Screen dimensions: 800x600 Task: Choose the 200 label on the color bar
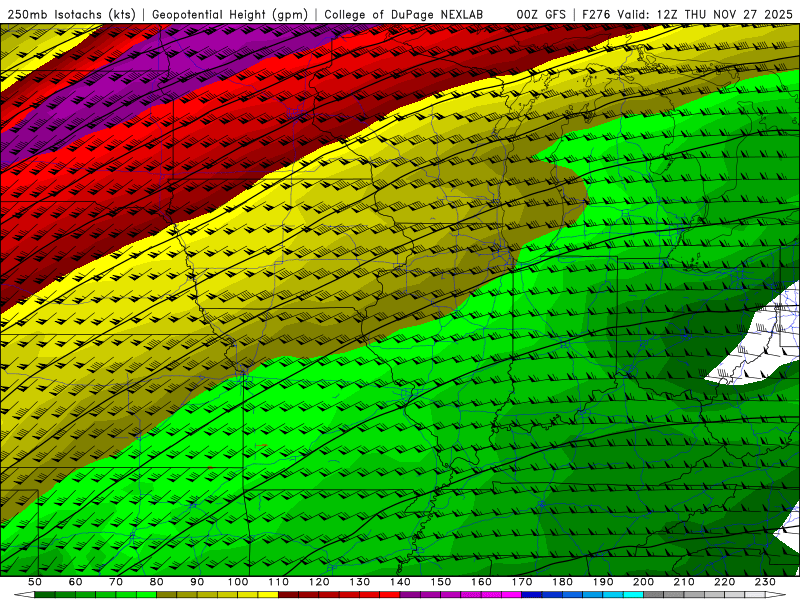(x=643, y=582)
